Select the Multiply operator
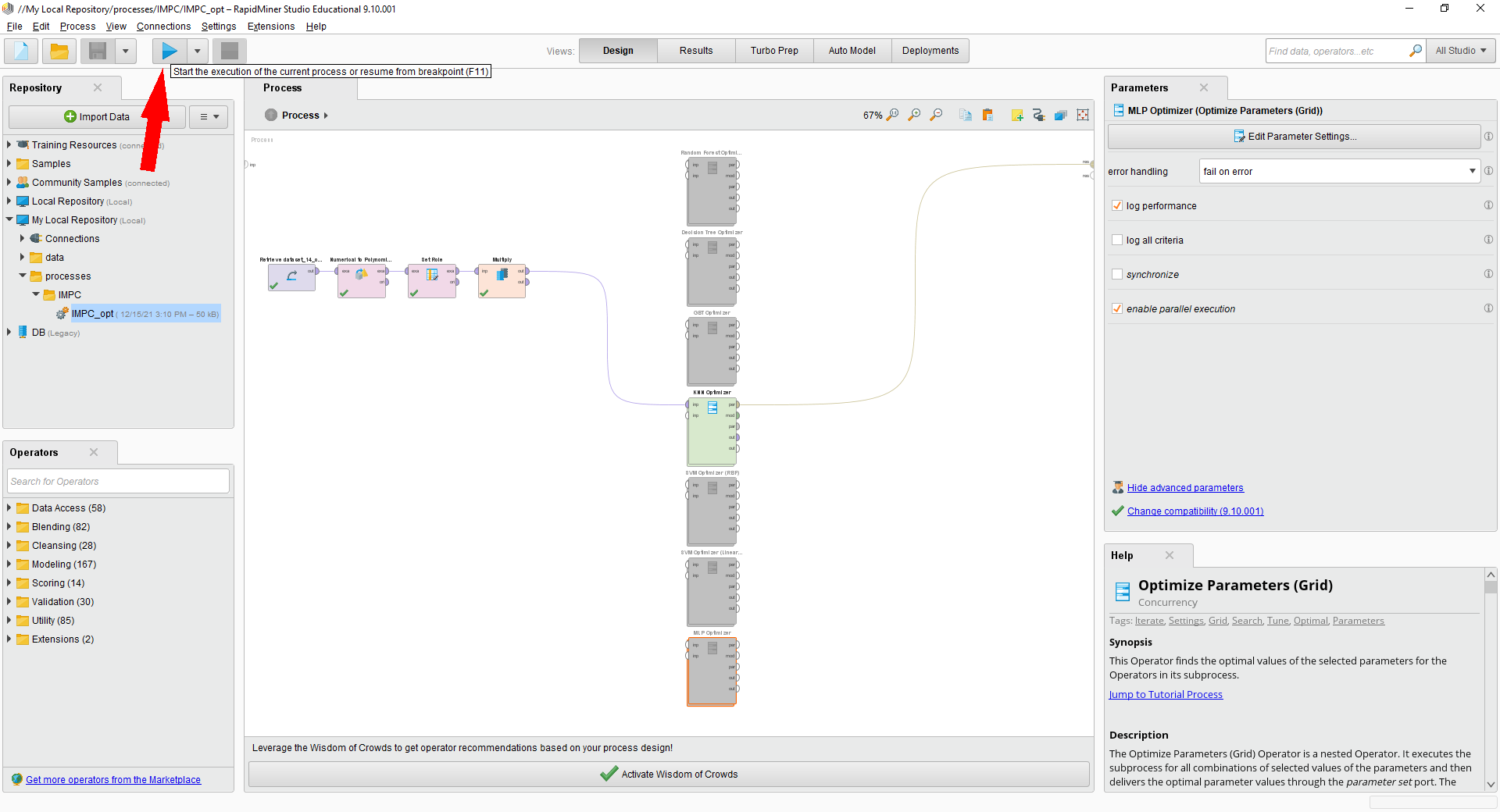 [x=502, y=280]
